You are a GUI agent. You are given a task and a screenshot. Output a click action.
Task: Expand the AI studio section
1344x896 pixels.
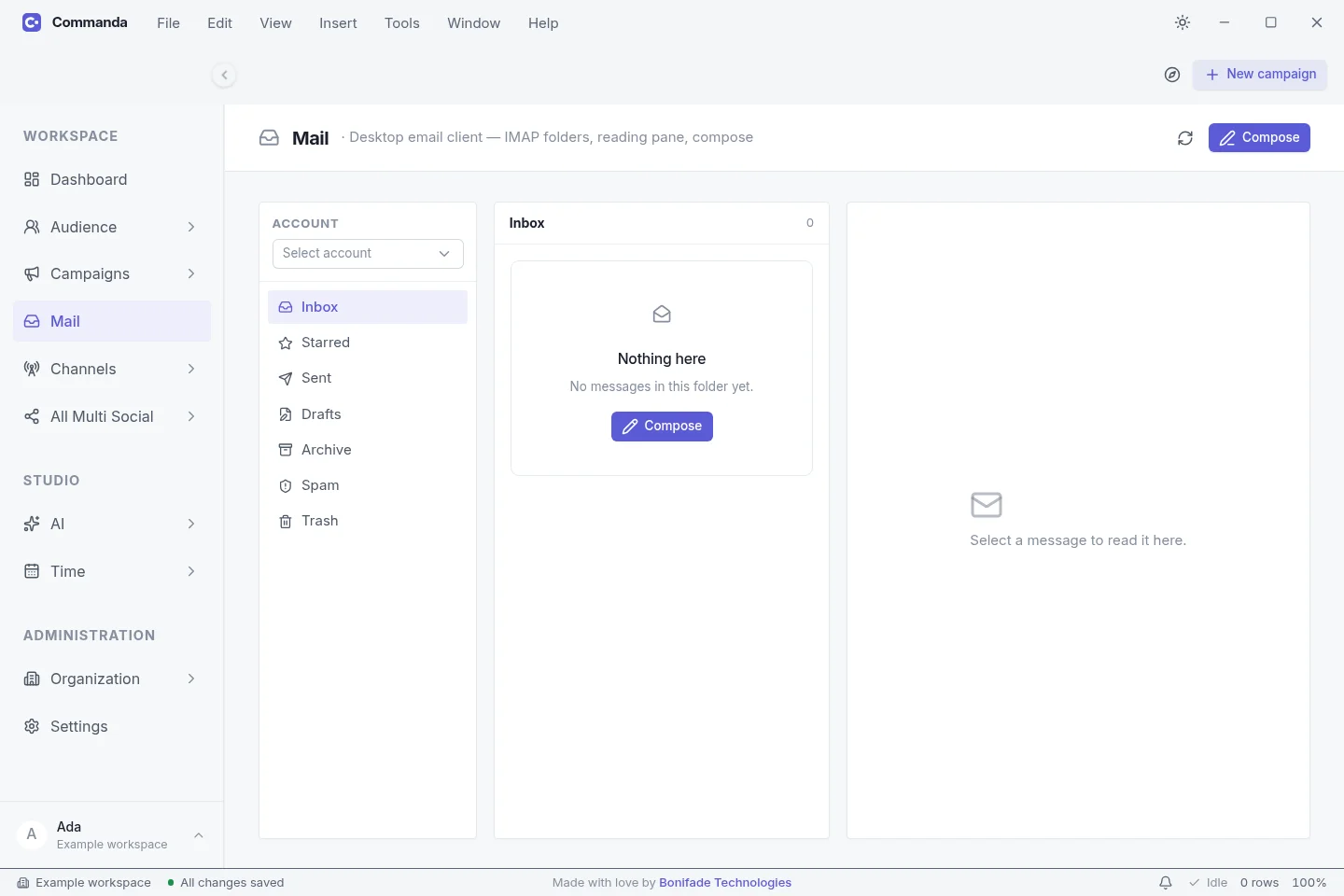112,524
